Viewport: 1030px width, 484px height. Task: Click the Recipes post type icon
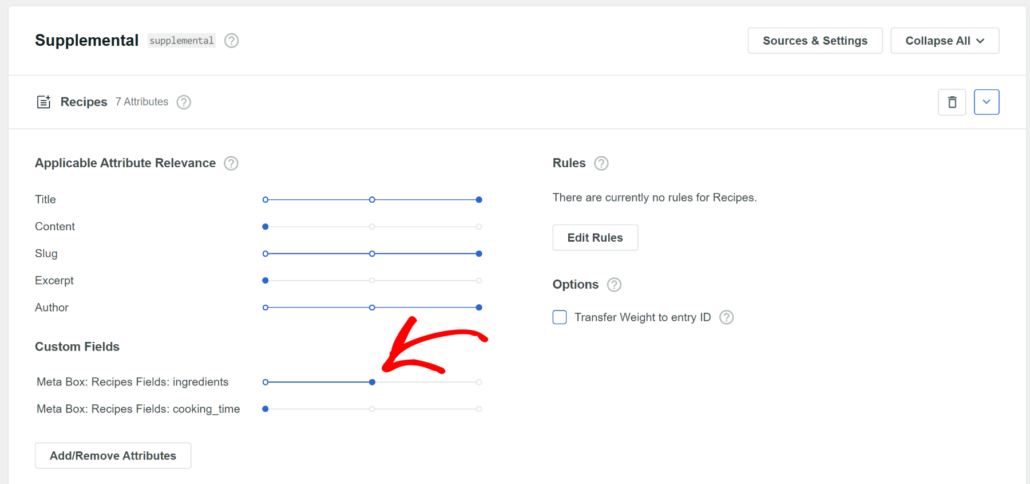pos(43,102)
